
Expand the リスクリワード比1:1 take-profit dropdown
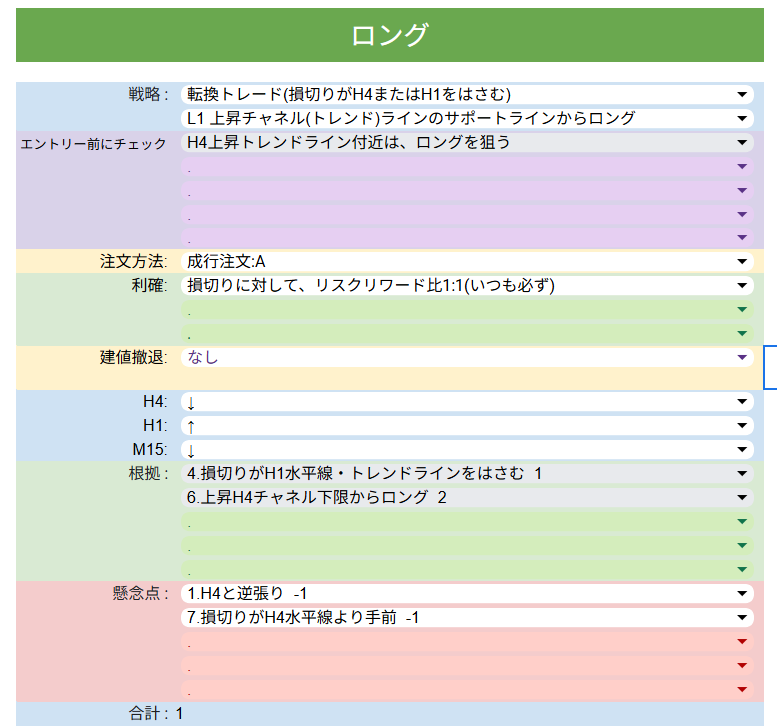pos(742,286)
